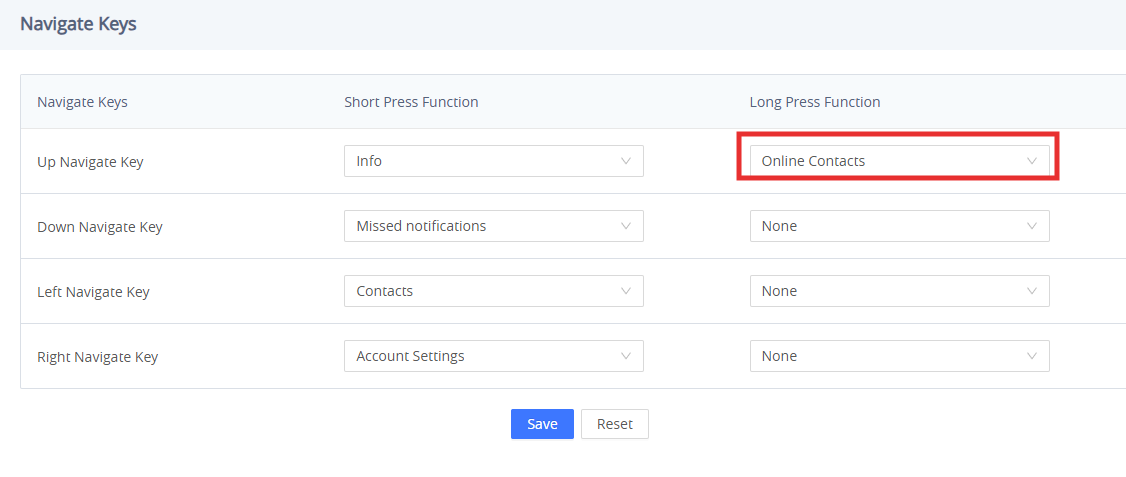The height and width of the screenshot is (477, 1126).
Task: Click the chevron in the Account Settings dropdown
Action: pos(625,356)
